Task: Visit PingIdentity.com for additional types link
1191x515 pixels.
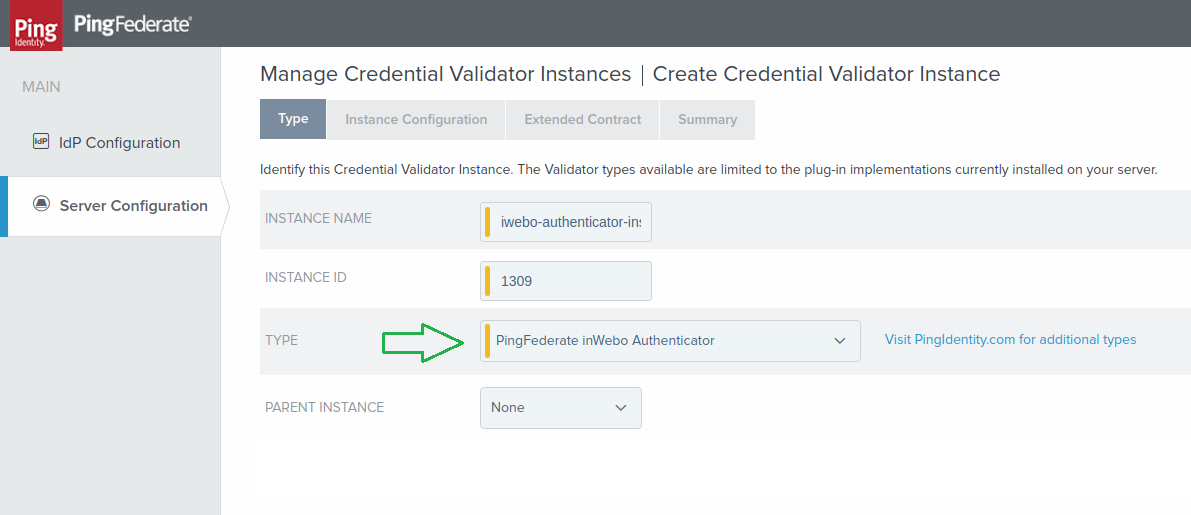Action: coord(1010,340)
